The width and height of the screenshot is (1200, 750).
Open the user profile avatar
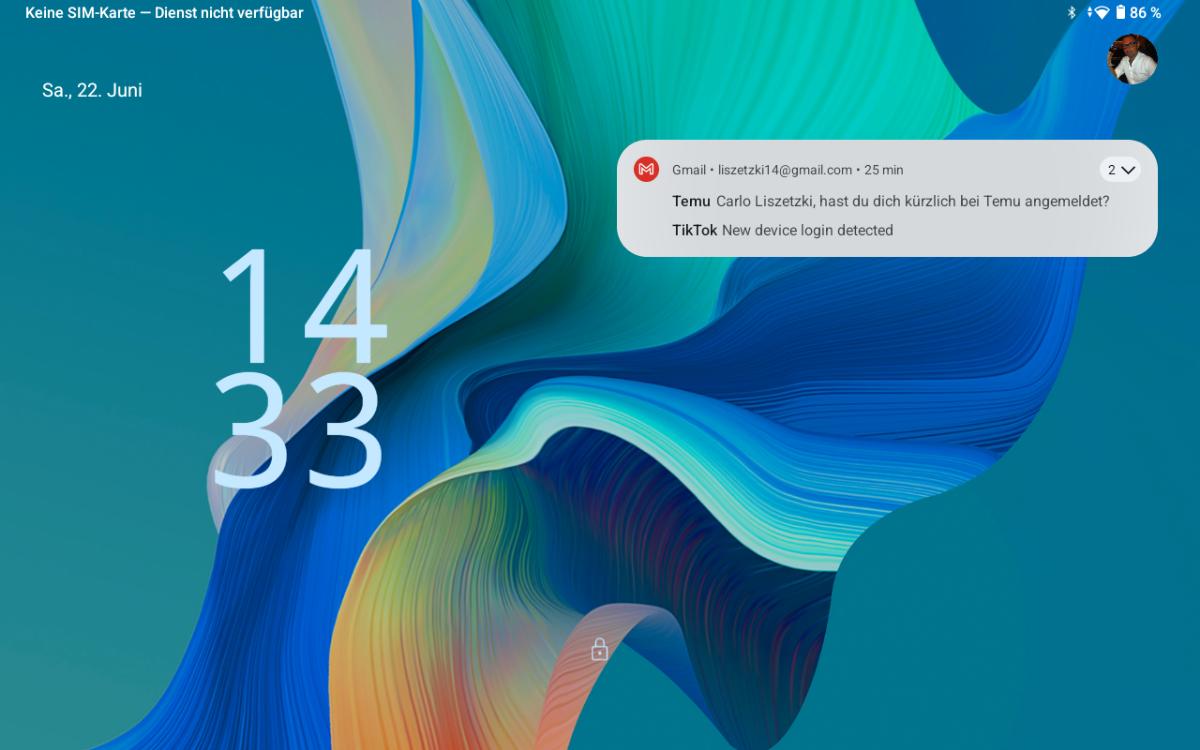pyautogui.click(x=1132, y=59)
